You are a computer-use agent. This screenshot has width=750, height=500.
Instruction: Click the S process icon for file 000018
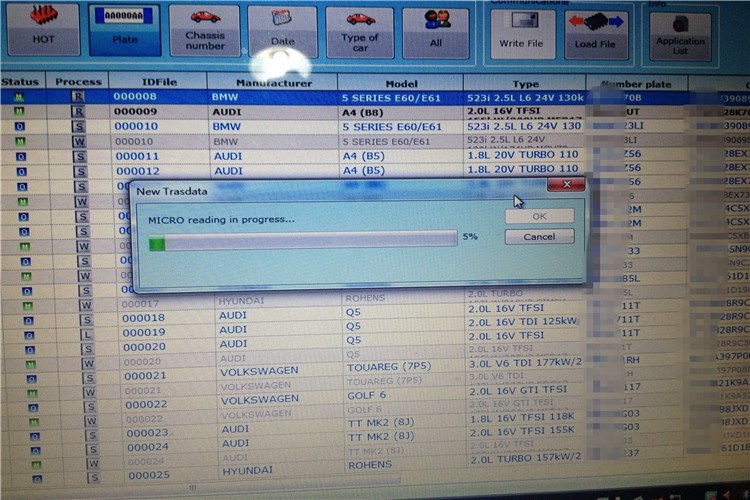pos(87,319)
